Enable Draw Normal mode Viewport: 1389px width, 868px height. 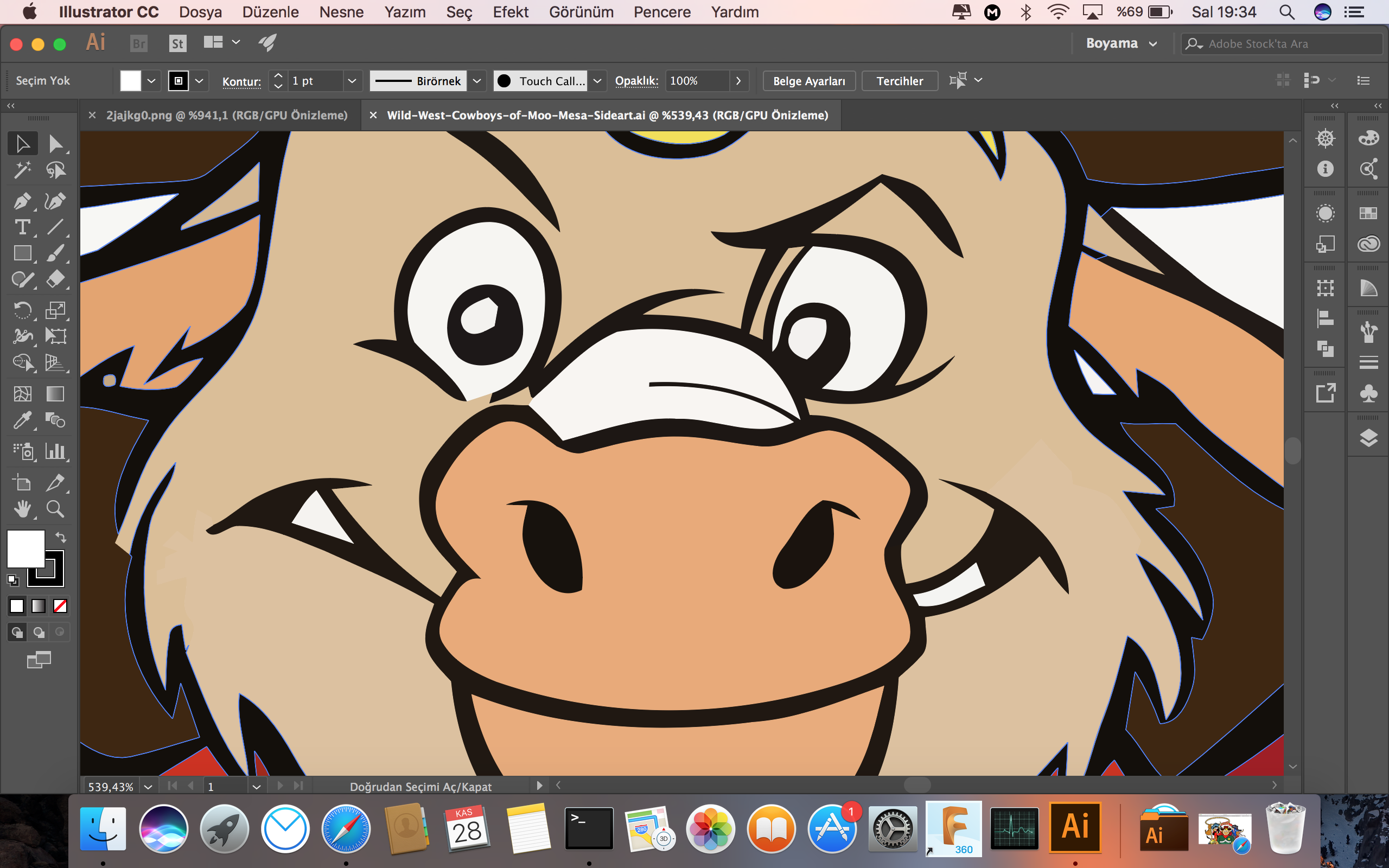click(17, 632)
